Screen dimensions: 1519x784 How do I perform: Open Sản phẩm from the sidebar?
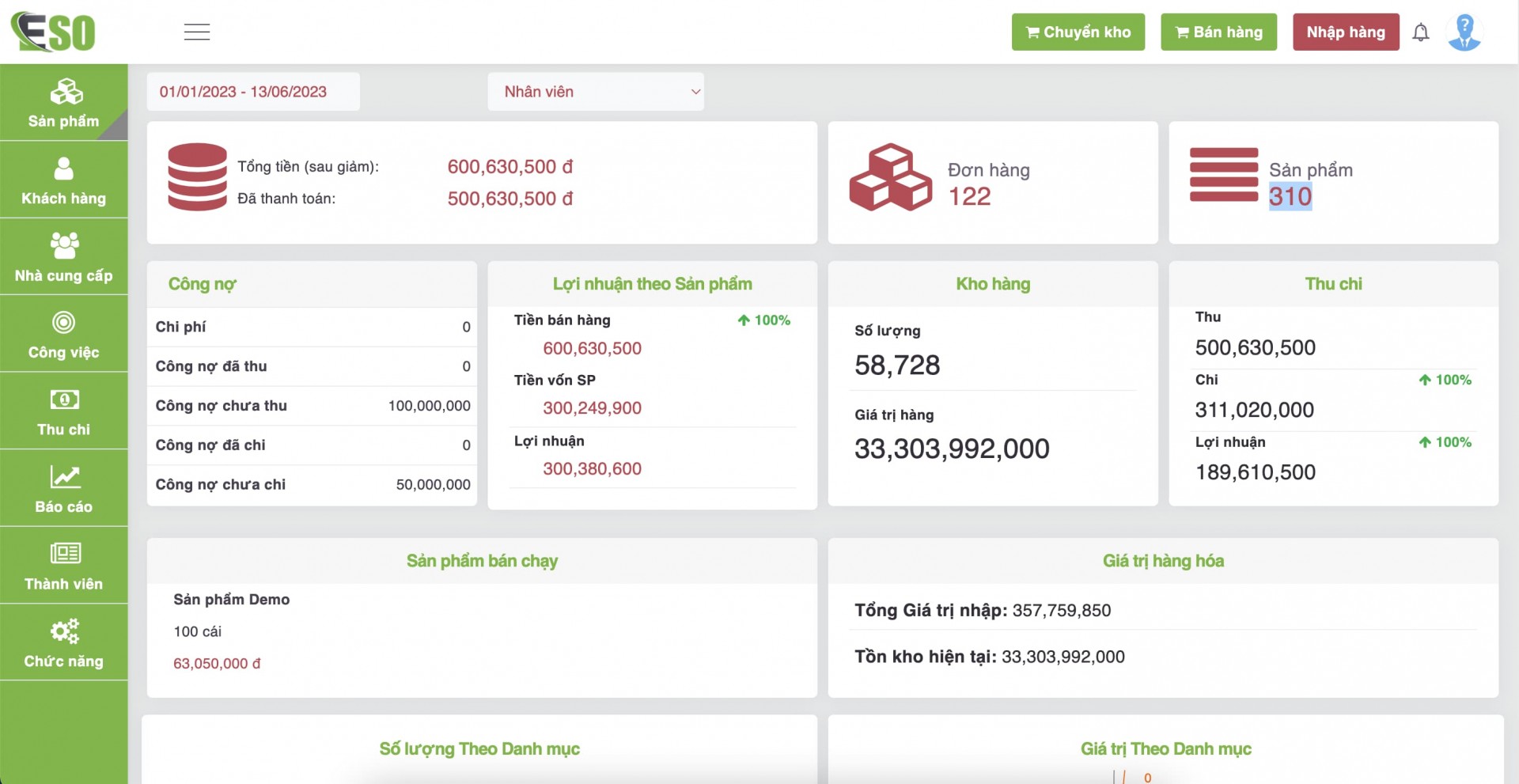(x=63, y=103)
